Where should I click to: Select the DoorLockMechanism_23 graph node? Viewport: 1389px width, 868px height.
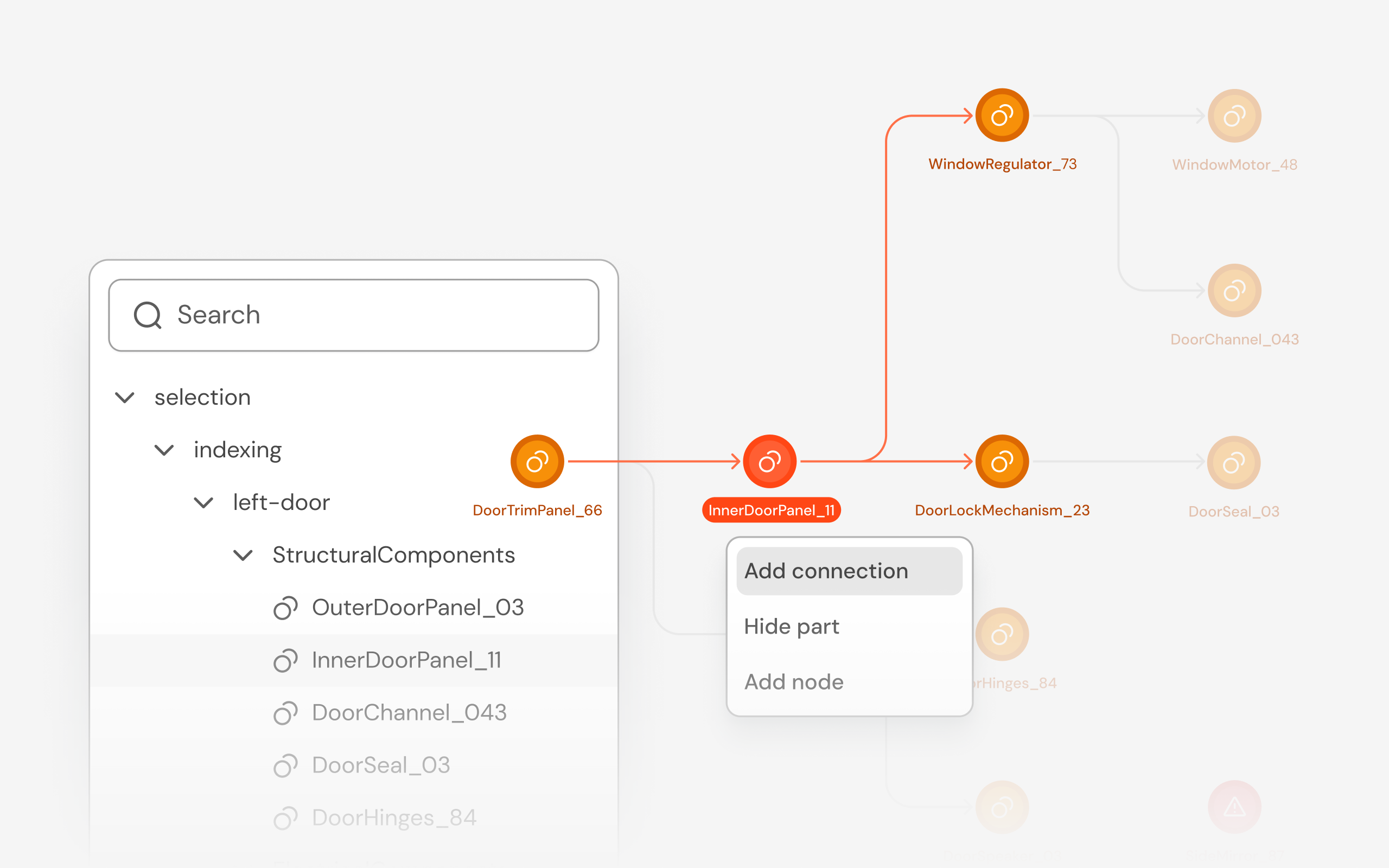point(1002,462)
